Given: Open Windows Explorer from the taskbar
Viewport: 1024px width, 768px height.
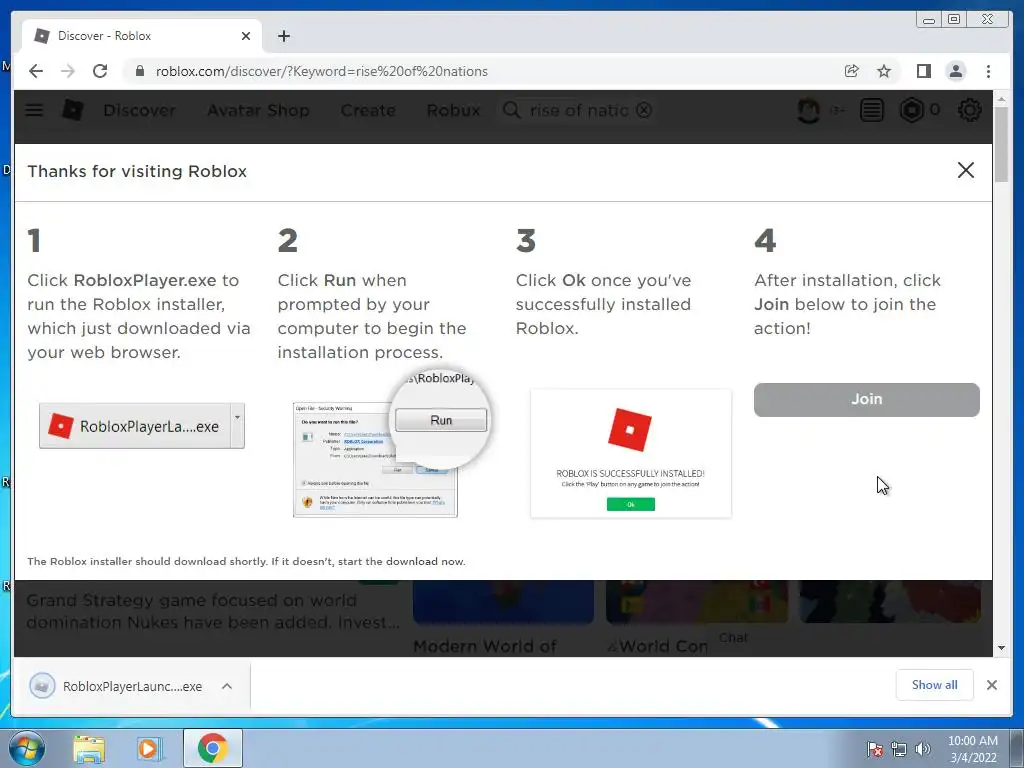Looking at the screenshot, I should click(89, 748).
